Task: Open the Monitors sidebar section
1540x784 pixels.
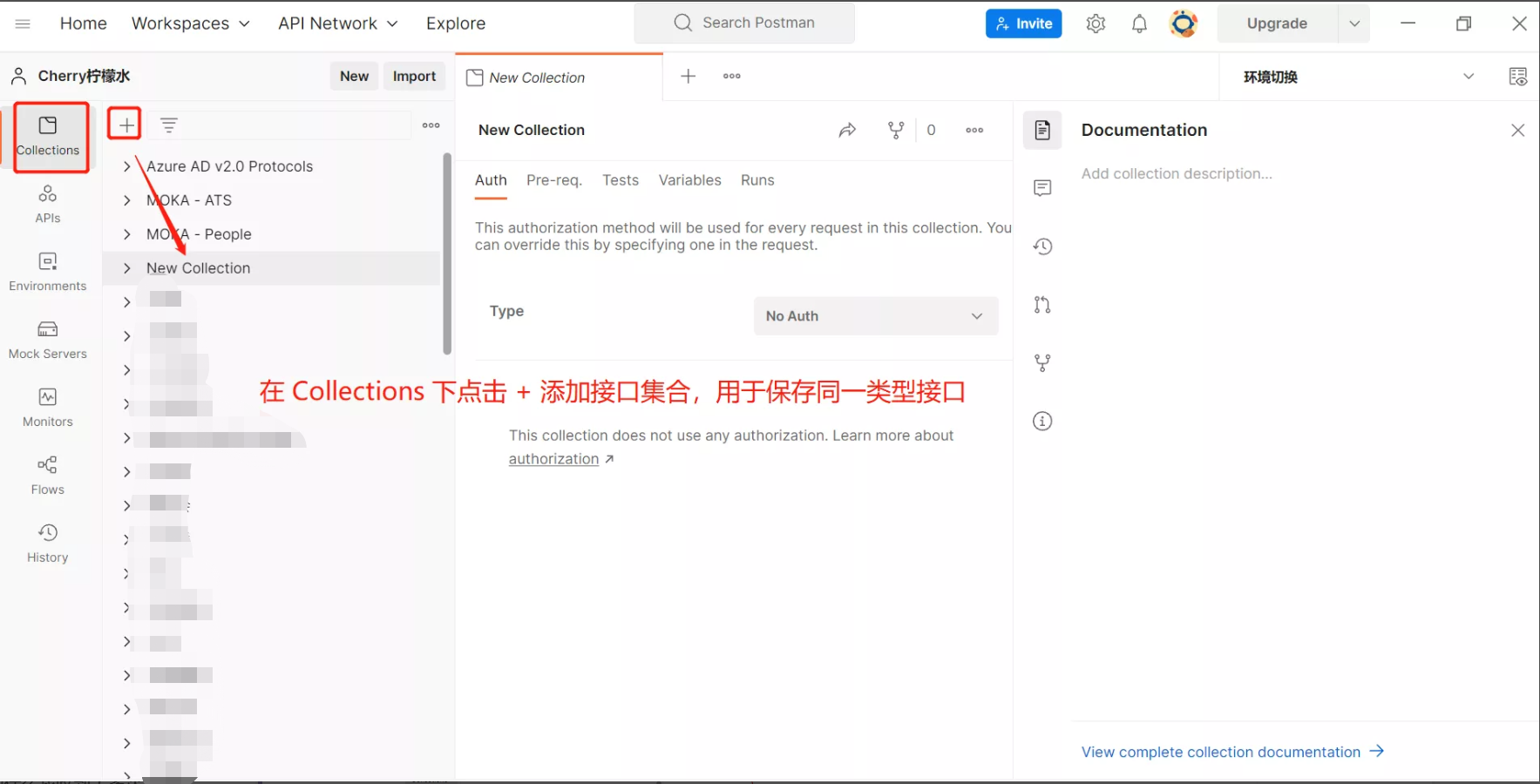Action: (48, 409)
